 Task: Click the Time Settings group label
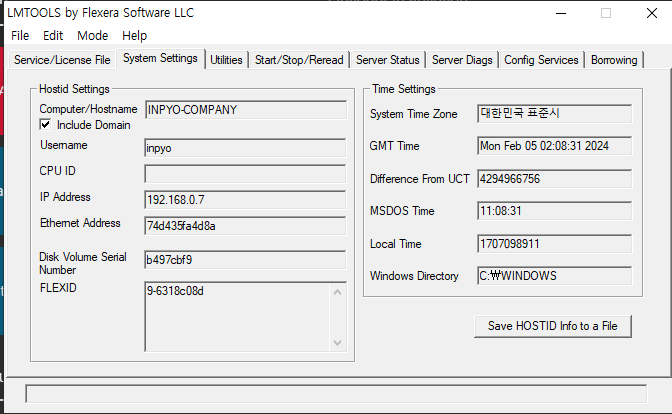tap(404, 89)
